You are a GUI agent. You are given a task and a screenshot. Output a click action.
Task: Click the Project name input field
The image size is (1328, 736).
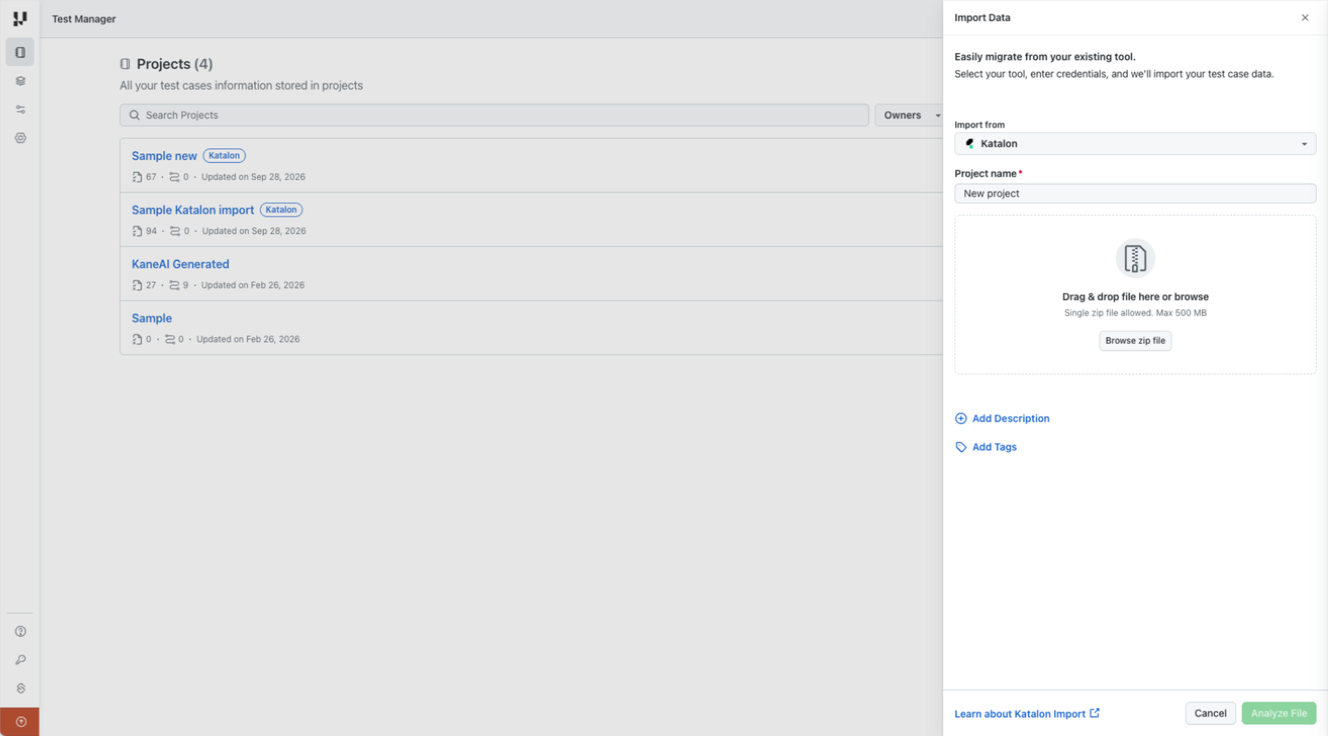[1135, 193]
